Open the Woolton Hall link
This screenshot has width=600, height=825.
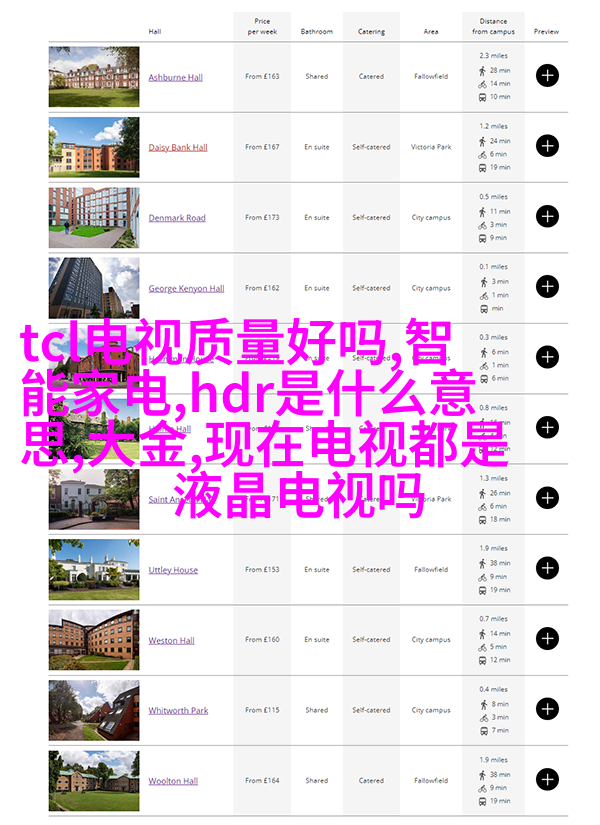tap(173, 781)
